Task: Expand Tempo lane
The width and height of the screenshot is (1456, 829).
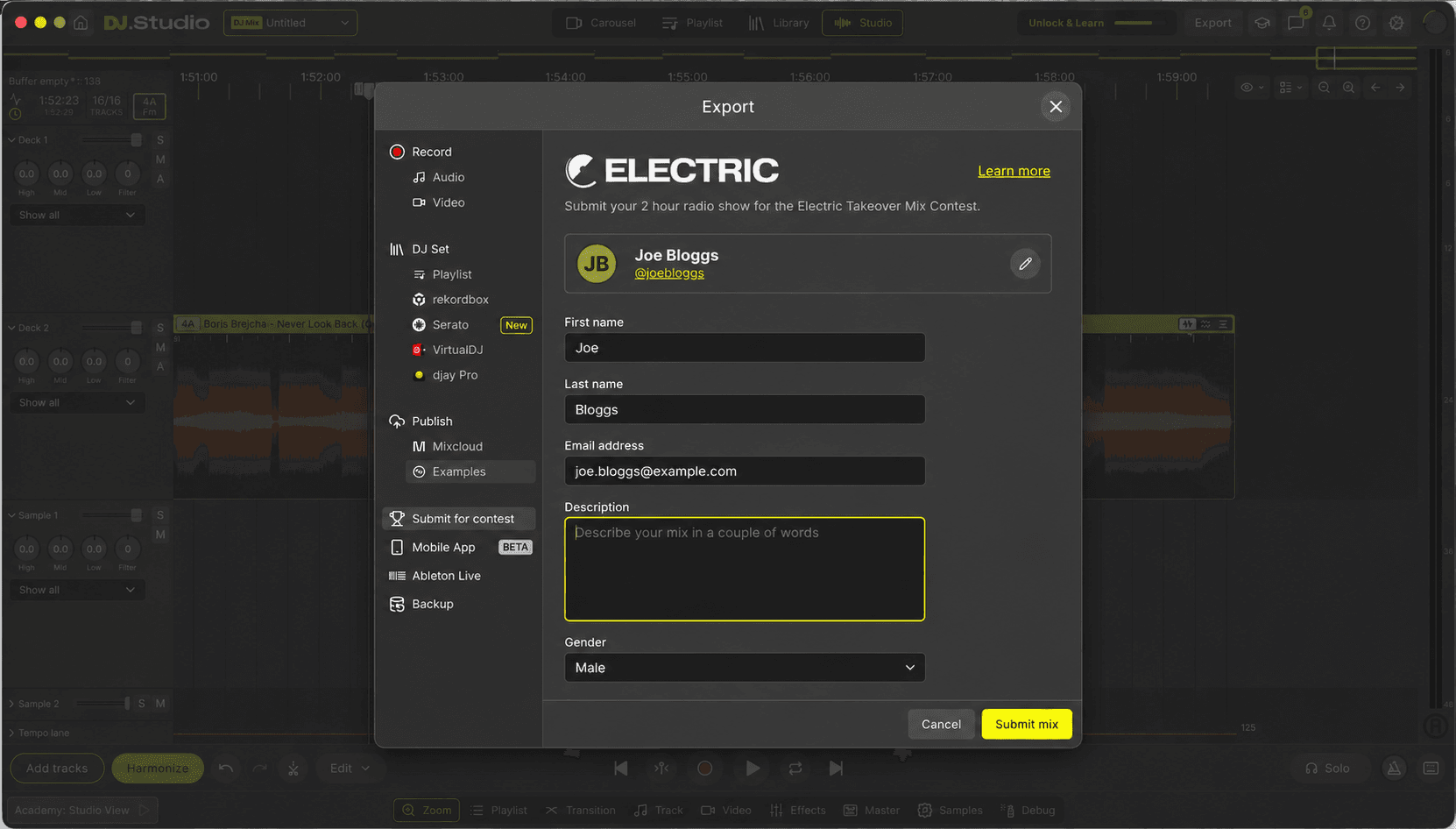Action: point(11,733)
